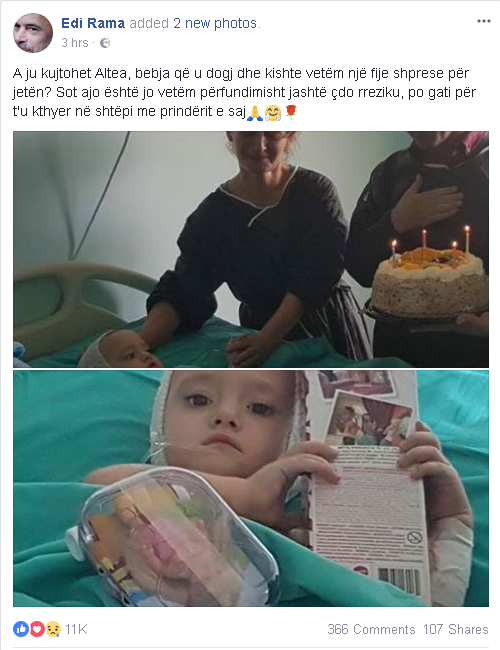View the 107 Shares list
The height and width of the screenshot is (650, 500).
click(456, 629)
